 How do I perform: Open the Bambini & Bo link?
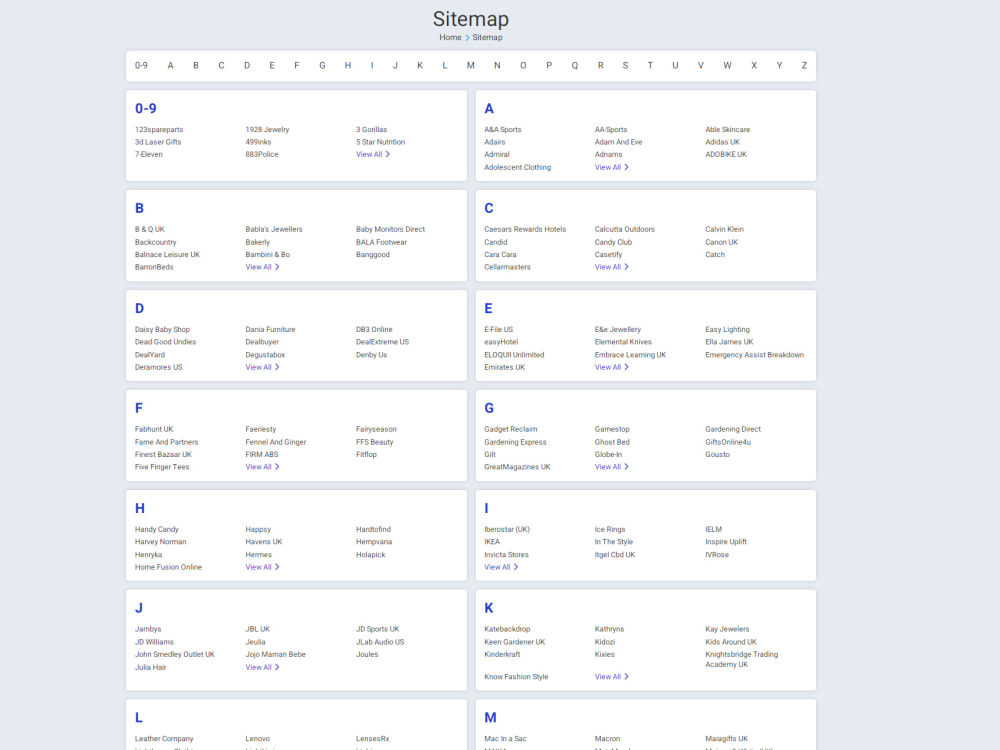tap(267, 254)
